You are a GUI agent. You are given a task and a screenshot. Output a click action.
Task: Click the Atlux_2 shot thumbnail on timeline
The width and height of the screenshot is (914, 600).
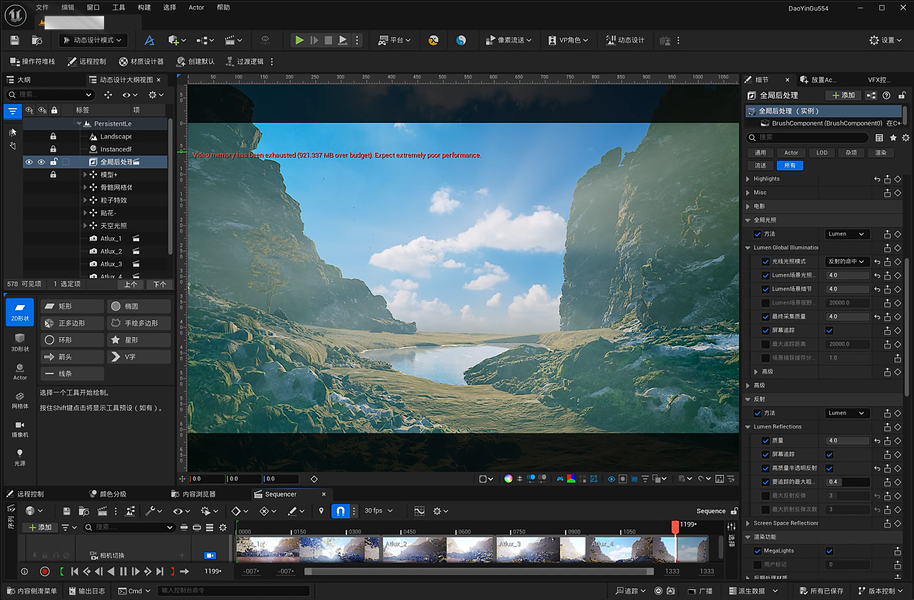[x=414, y=549]
